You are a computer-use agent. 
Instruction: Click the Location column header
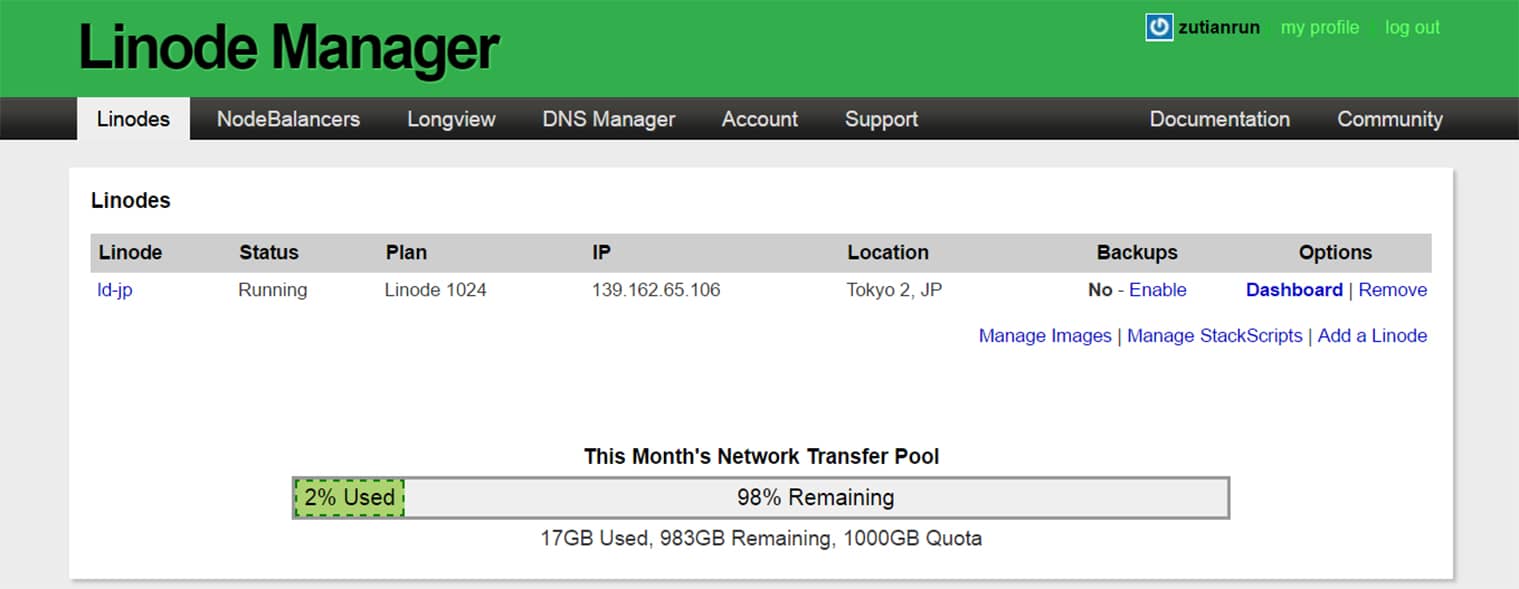pos(888,253)
